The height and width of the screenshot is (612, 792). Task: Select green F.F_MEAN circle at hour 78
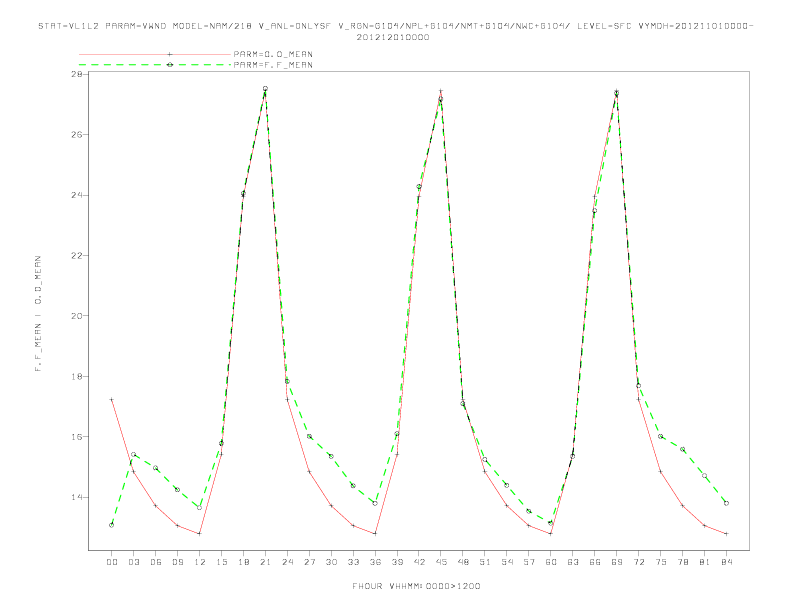pos(682,449)
